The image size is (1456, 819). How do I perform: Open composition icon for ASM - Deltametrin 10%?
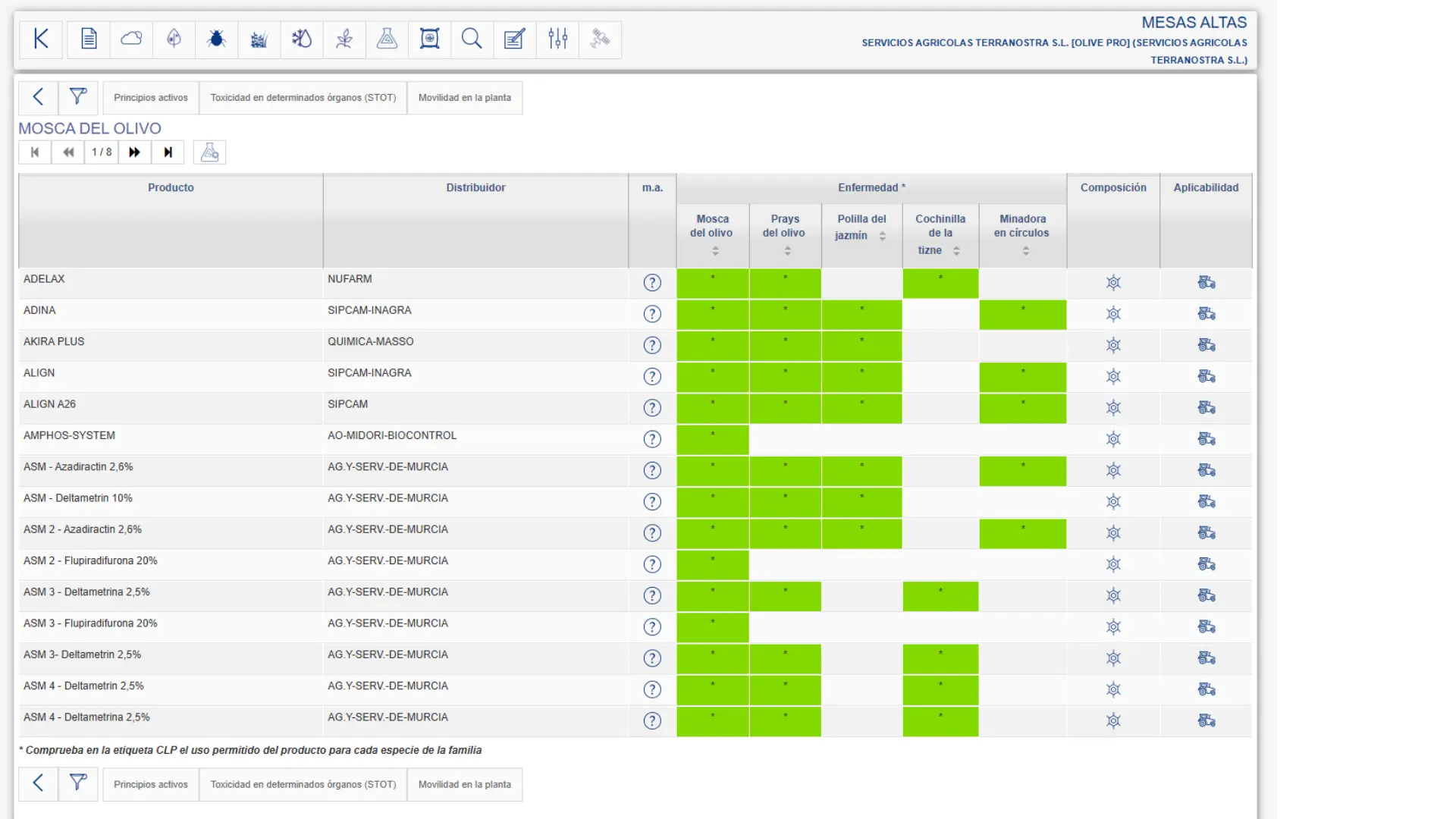coord(1113,502)
